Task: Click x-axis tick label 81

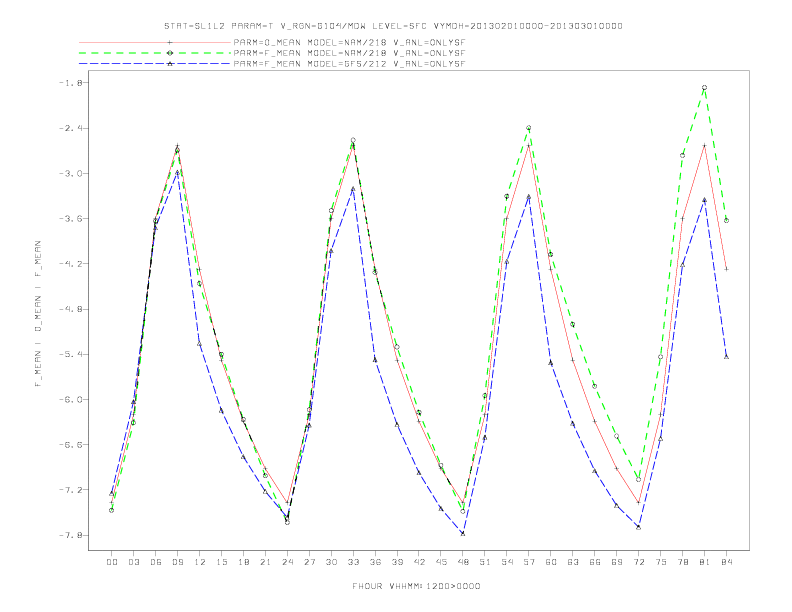Action: [x=705, y=562]
